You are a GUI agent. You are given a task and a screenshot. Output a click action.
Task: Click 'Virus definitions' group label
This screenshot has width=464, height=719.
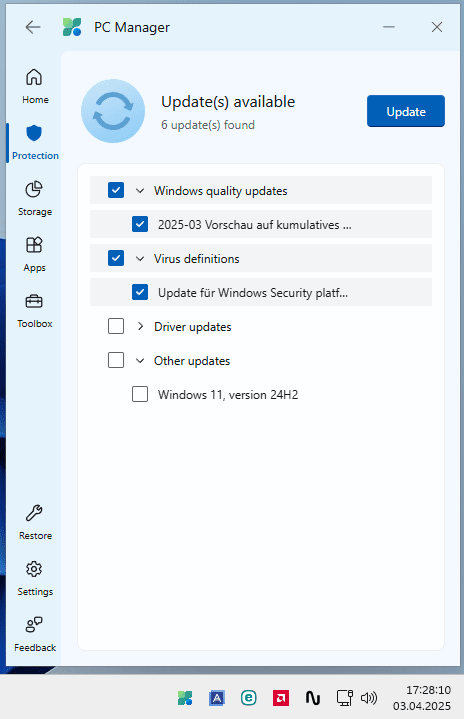pyautogui.click(x=197, y=259)
